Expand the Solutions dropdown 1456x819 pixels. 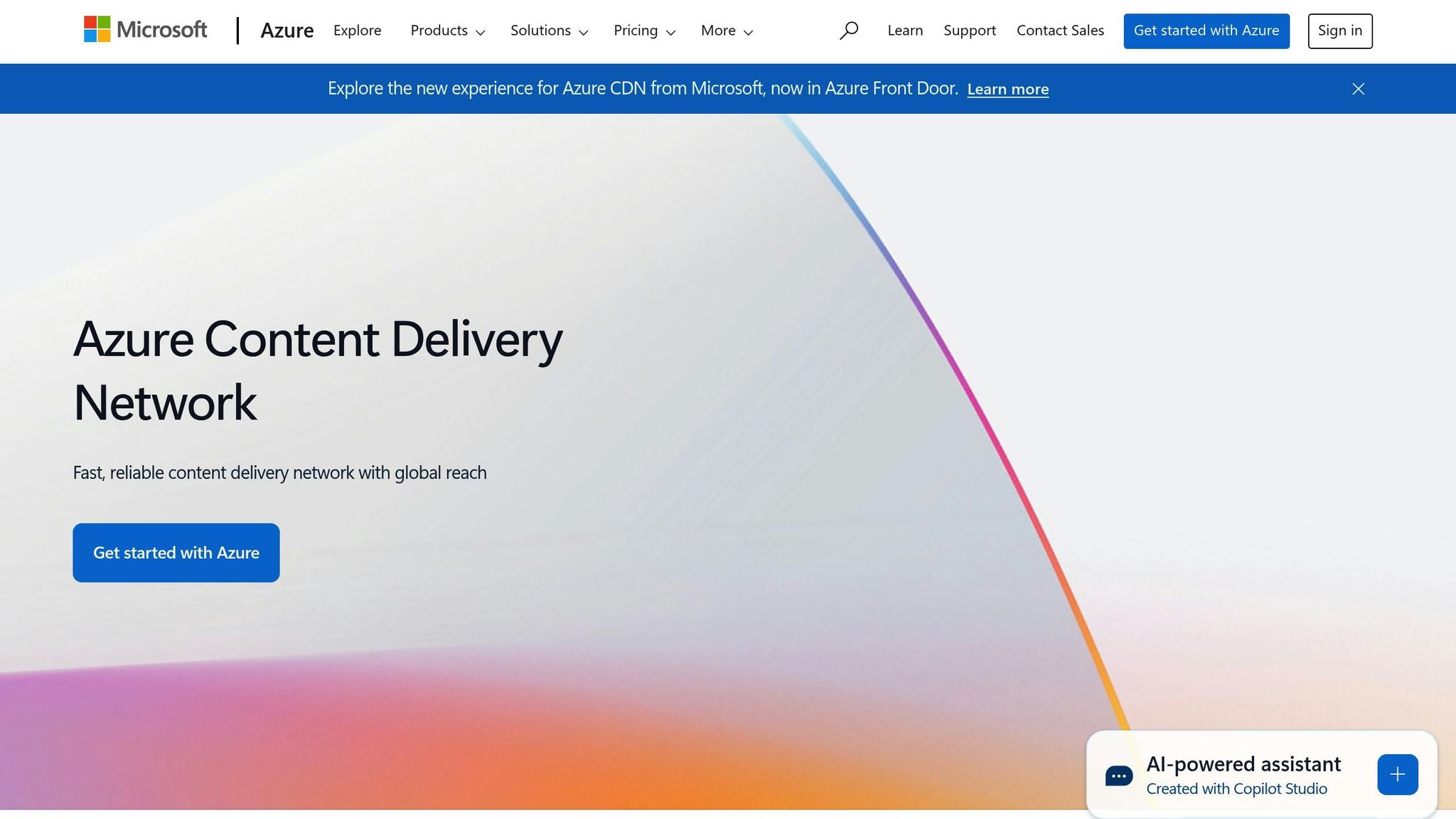point(549,31)
